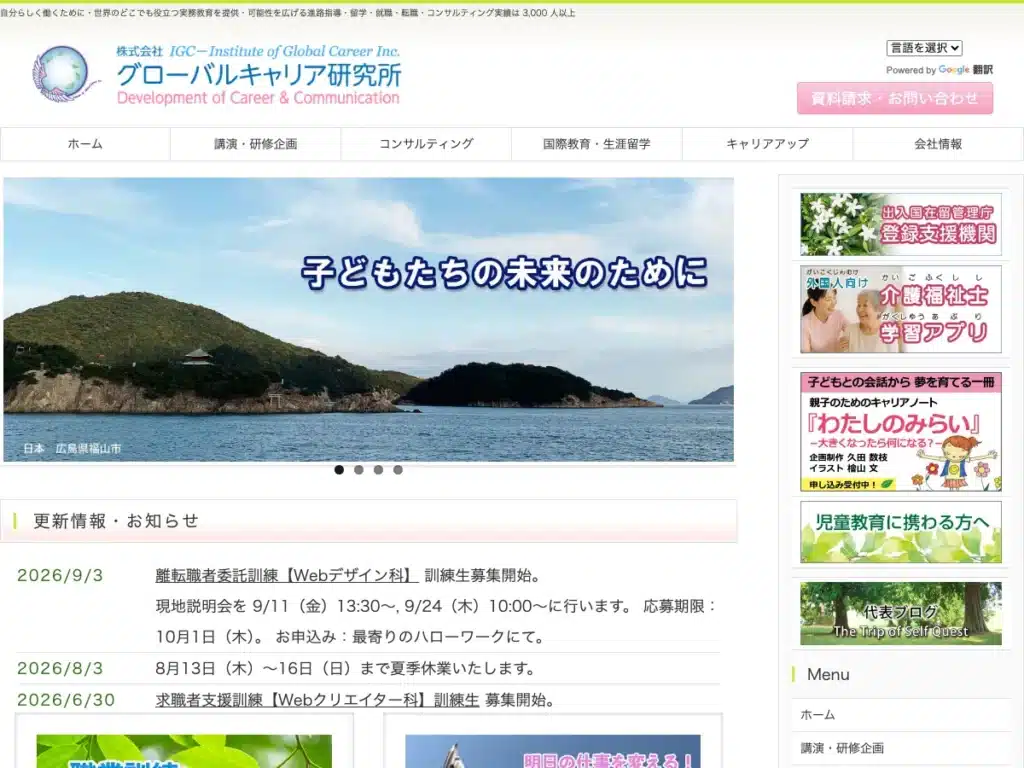Click the globe company logo

(65, 74)
